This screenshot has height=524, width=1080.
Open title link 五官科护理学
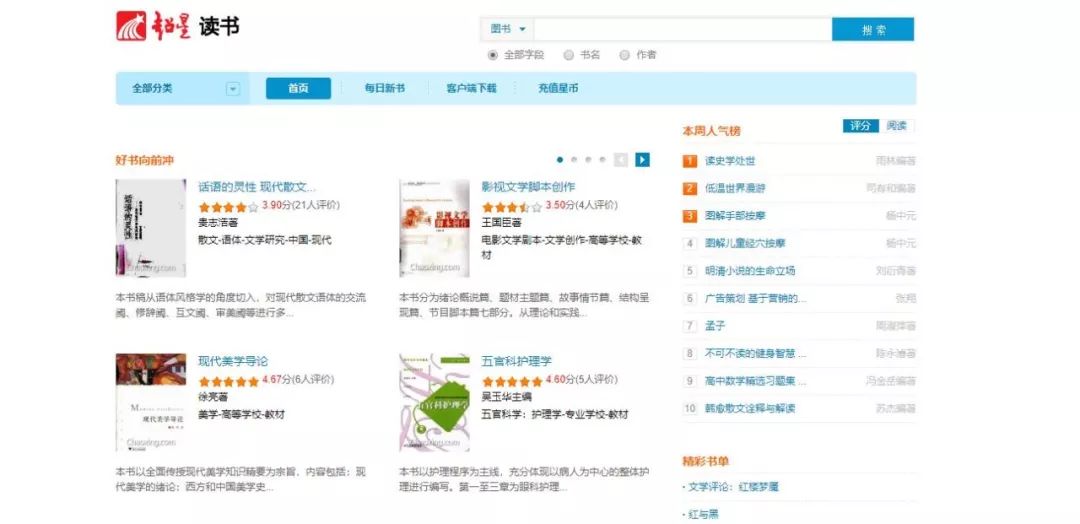click(x=517, y=361)
